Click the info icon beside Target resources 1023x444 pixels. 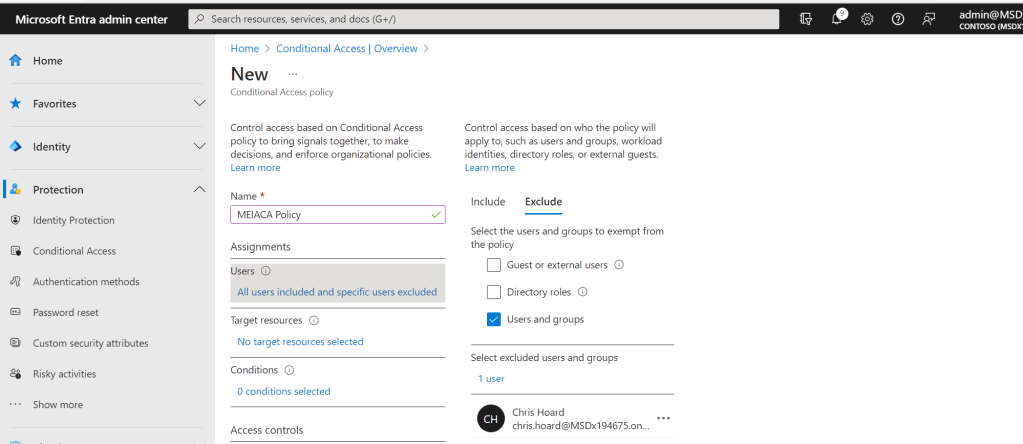coord(314,321)
